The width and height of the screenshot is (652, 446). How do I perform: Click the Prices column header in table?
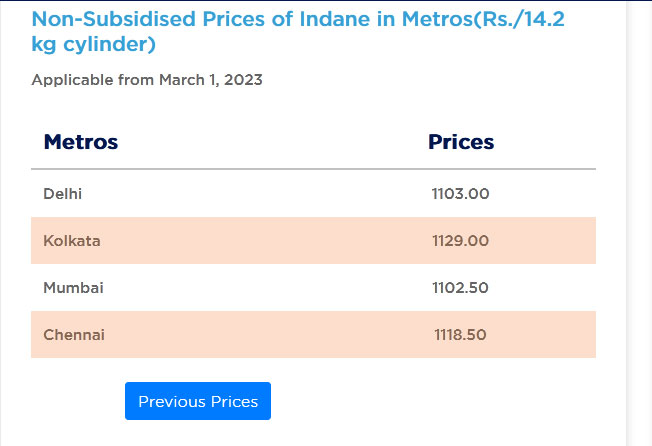click(461, 142)
